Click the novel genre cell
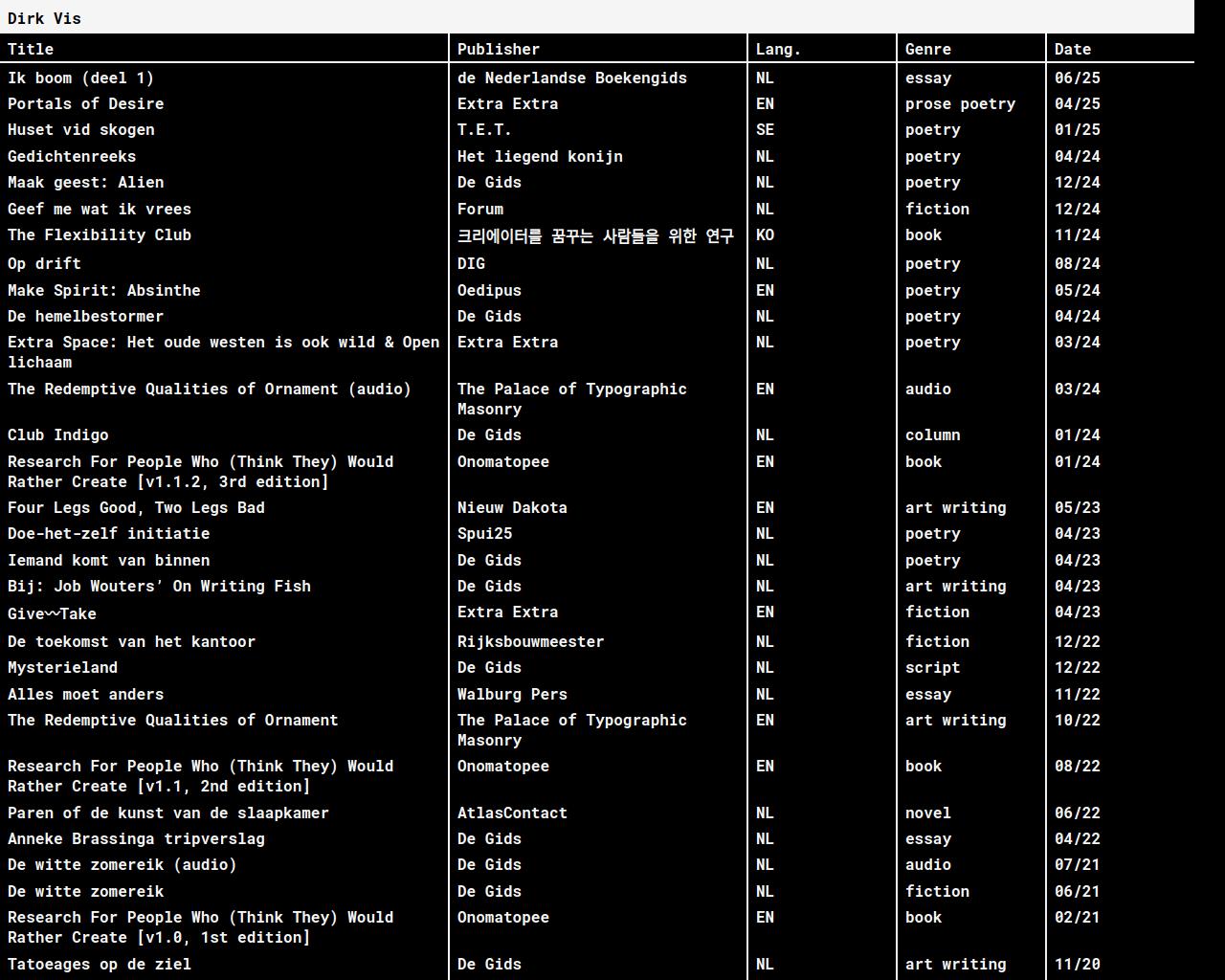1225x980 pixels. point(928,813)
